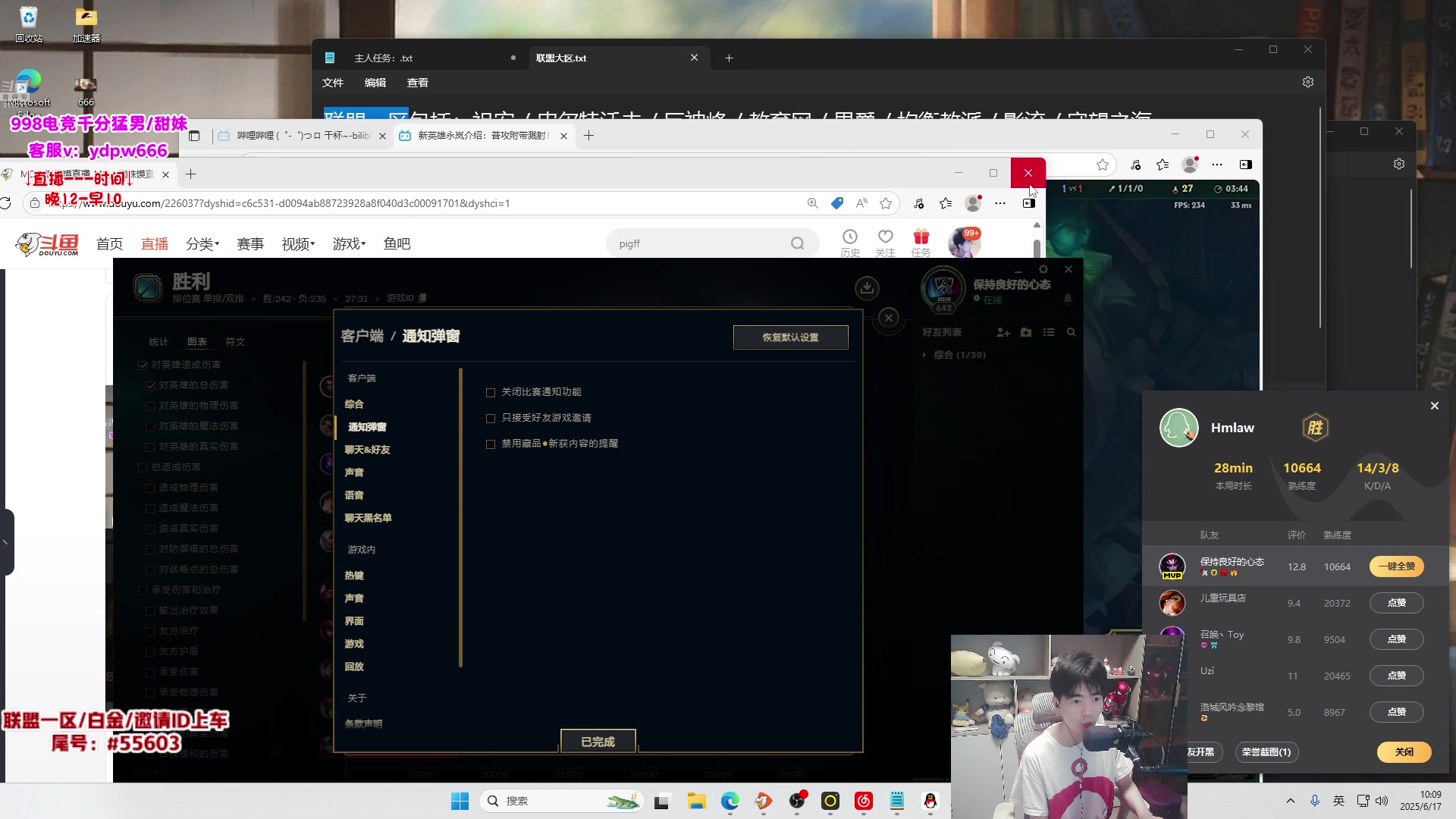Open 赛事 link in Douyu nav

pos(250,243)
